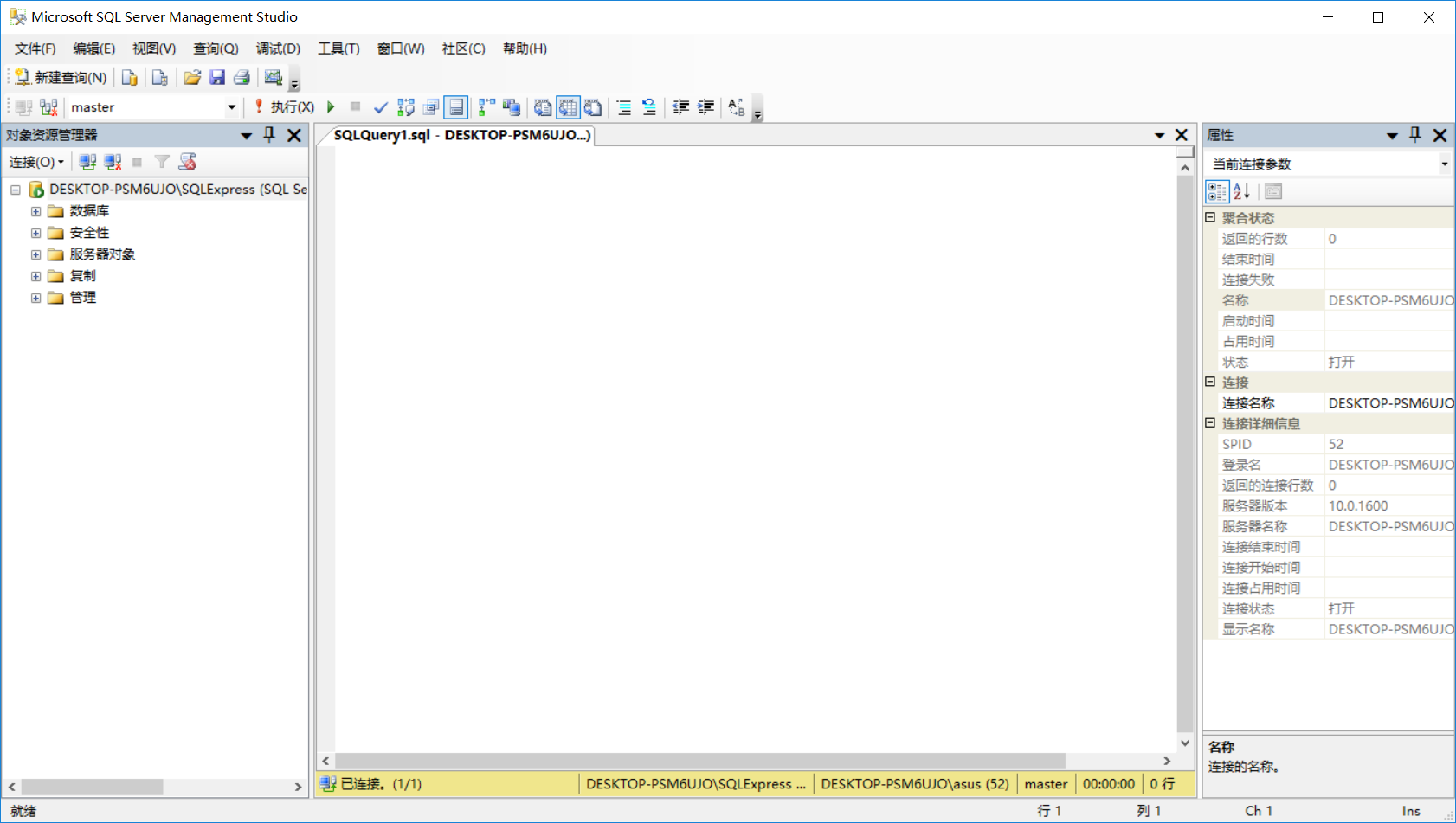This screenshot has width=1456, height=823.
Task: Expand the 复制 folder node
Action: click(x=35, y=276)
